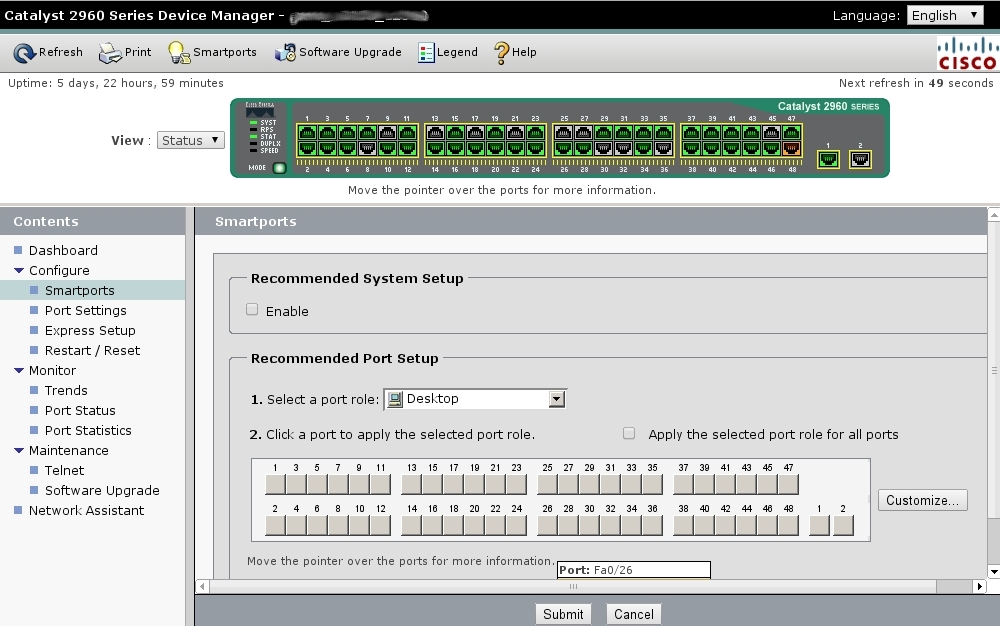Select port 17 on the switch front panel image
1000x626 pixels.
475,133
